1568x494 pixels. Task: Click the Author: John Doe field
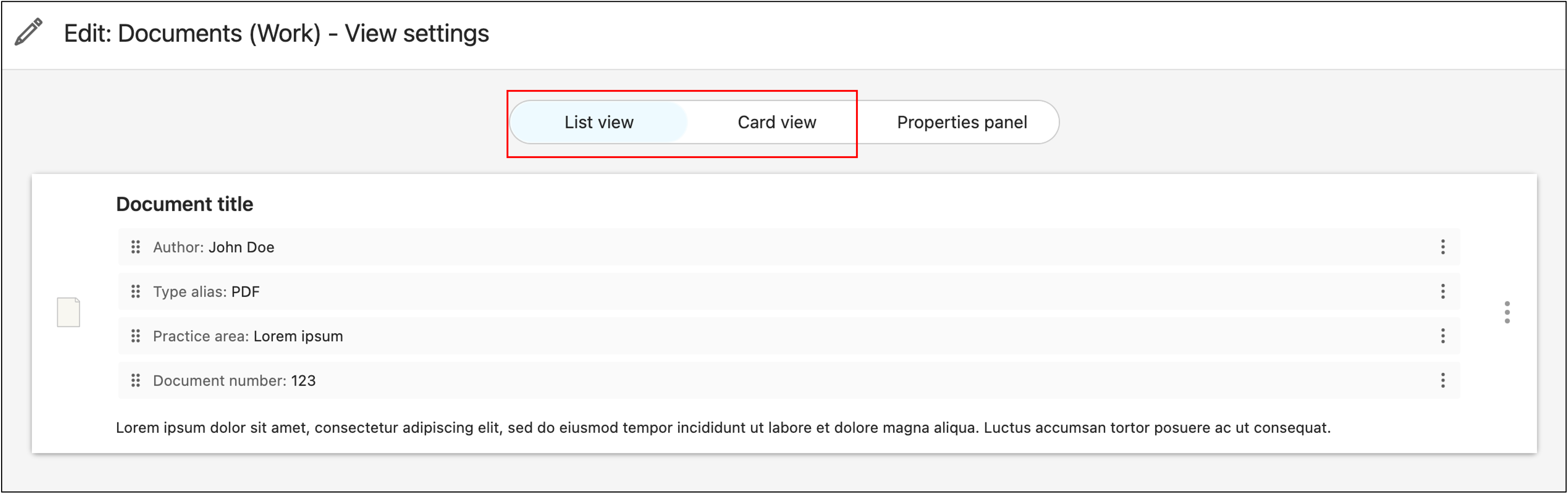point(214,247)
